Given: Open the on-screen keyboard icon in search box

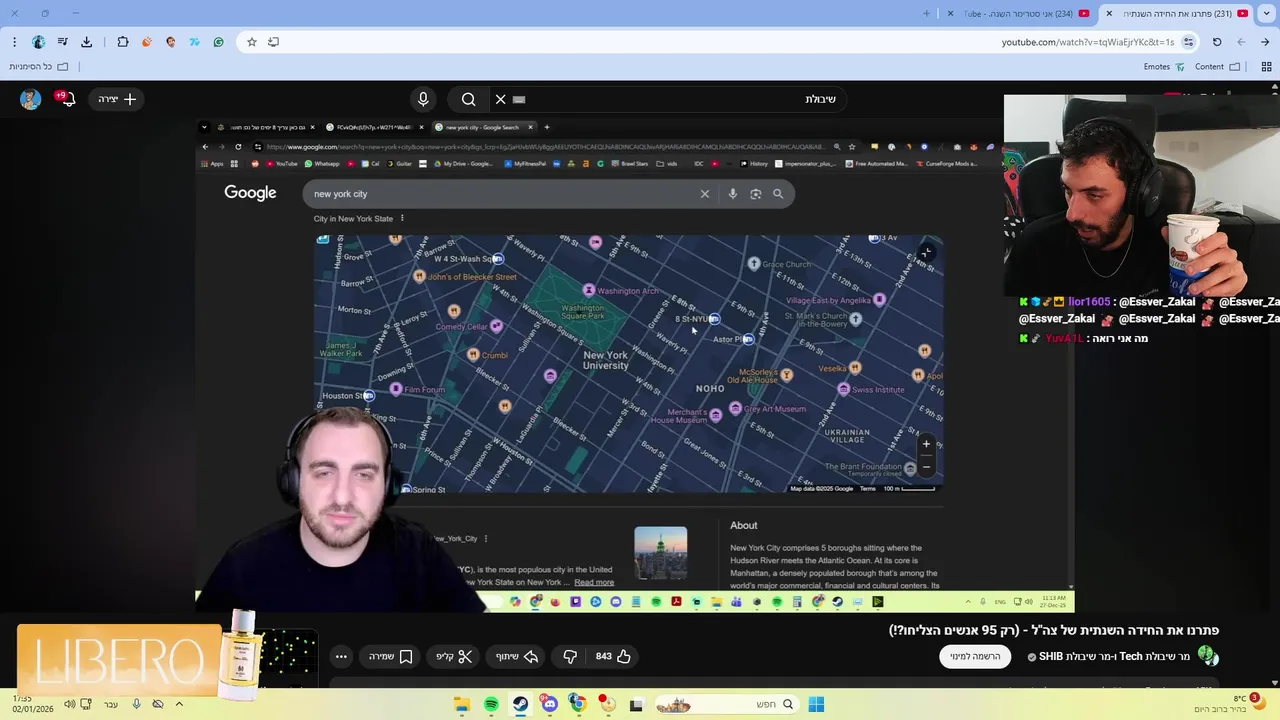Looking at the screenshot, I should [x=519, y=99].
